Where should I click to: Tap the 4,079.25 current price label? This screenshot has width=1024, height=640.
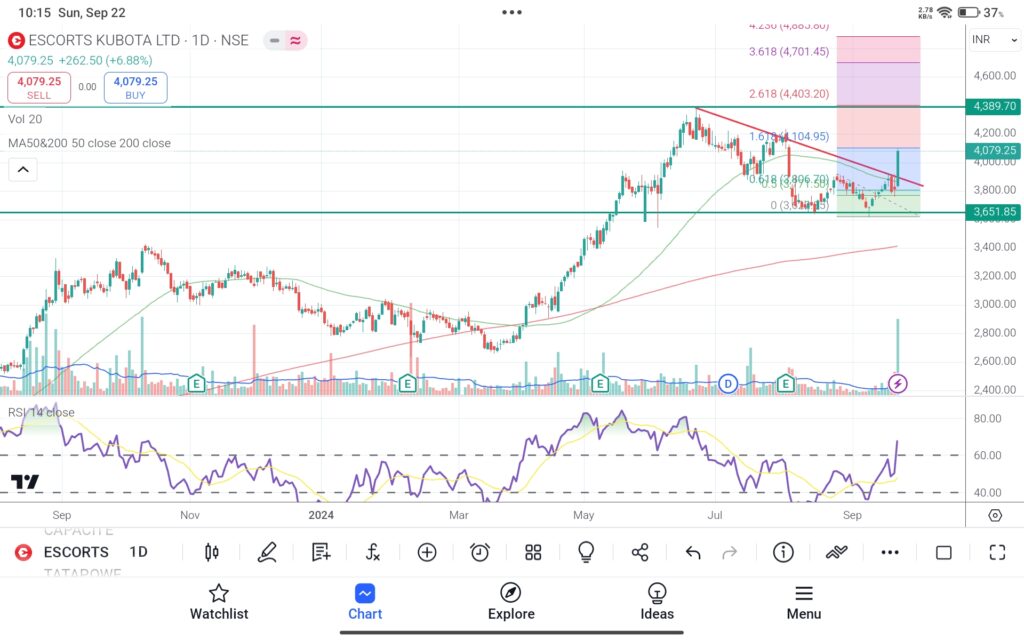993,150
